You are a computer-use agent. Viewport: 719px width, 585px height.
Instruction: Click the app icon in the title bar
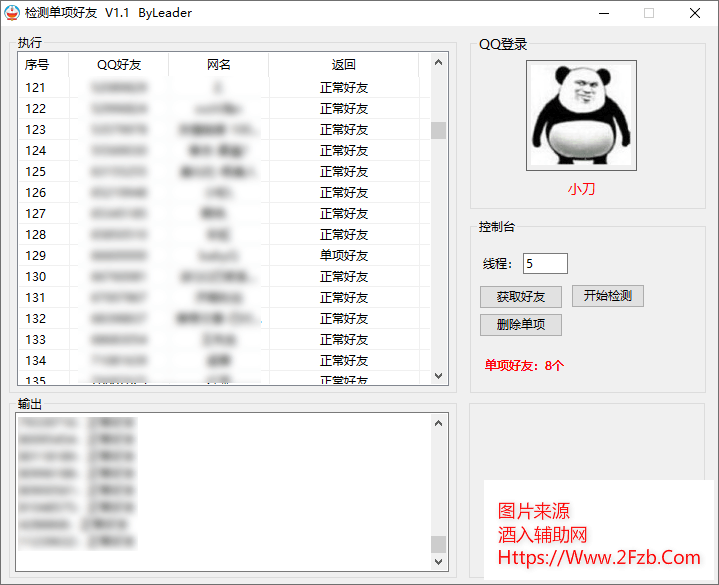tap(12, 13)
